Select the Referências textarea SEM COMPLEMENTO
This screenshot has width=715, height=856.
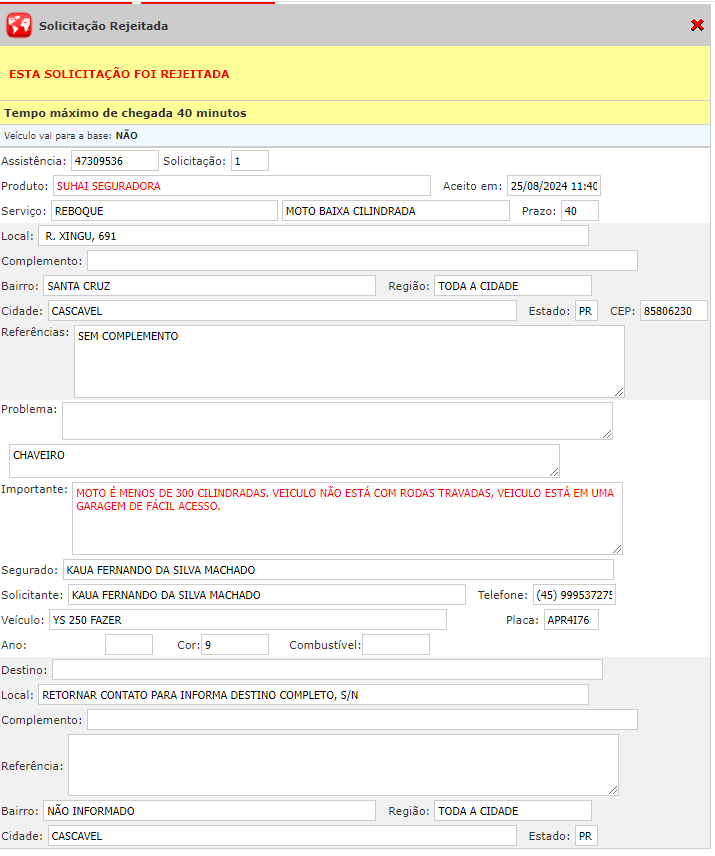click(x=349, y=361)
